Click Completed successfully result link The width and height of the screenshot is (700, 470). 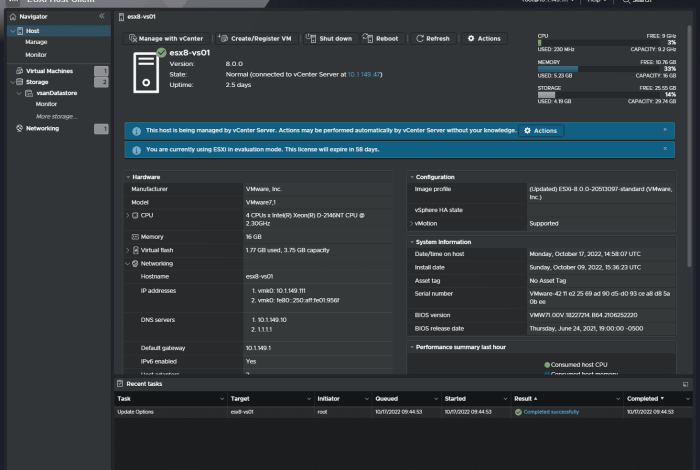551,412
